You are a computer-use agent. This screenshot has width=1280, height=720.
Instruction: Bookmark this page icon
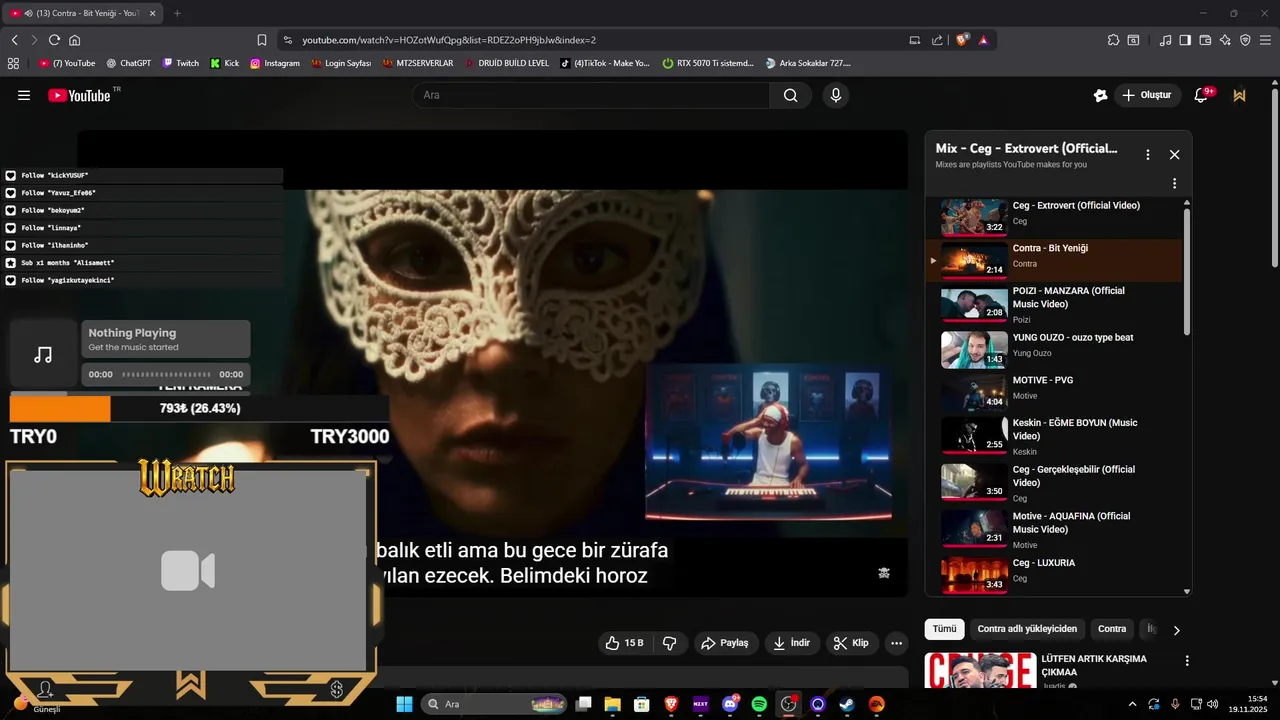tap(262, 40)
